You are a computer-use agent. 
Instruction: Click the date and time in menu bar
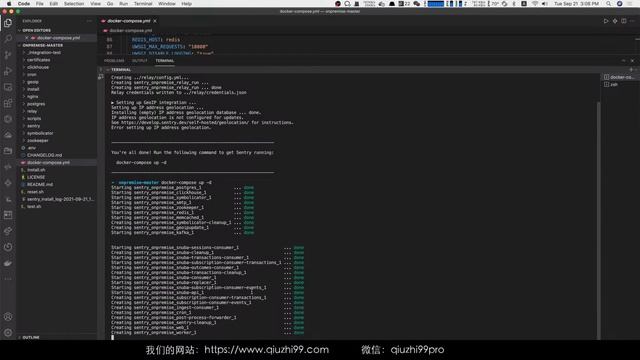(x=576, y=4)
